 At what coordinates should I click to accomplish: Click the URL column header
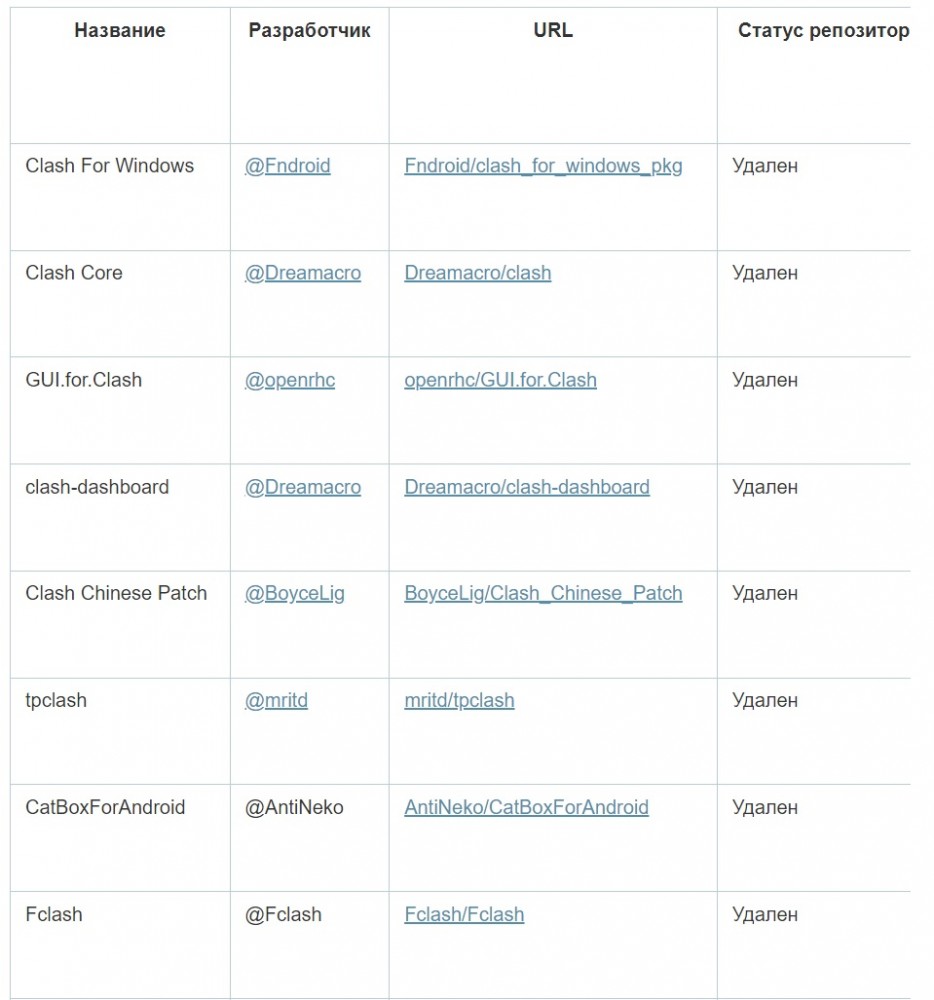coord(553,31)
